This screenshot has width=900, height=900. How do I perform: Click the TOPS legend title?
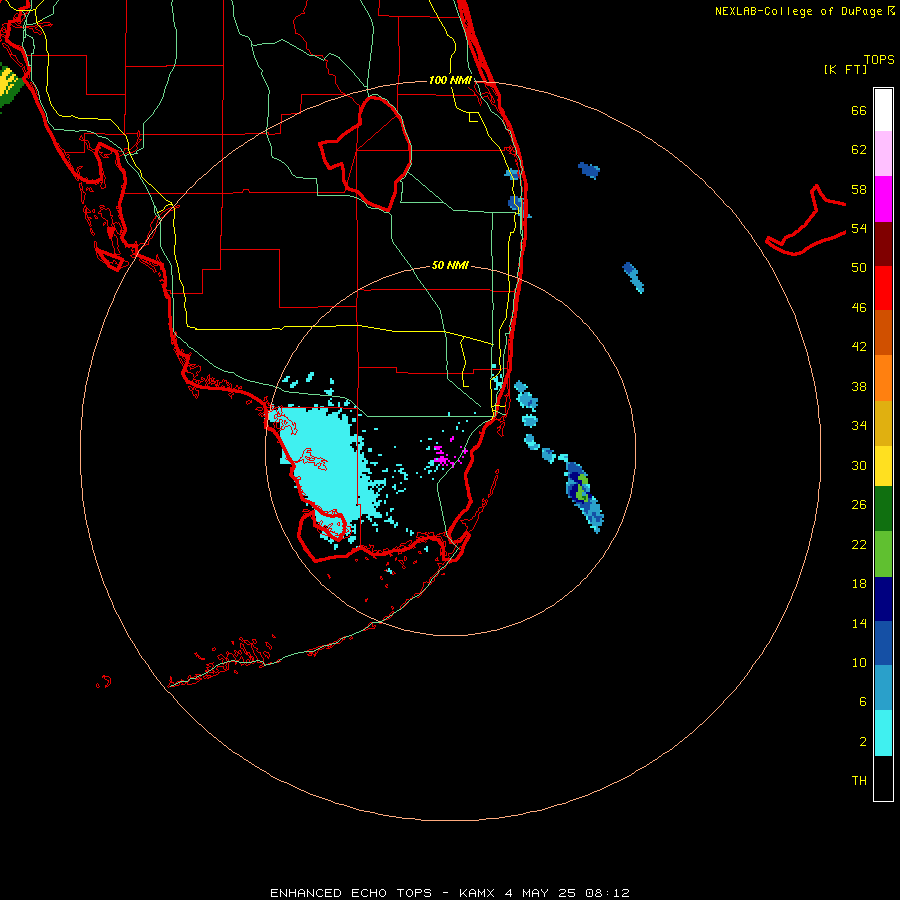[x=879, y=59]
